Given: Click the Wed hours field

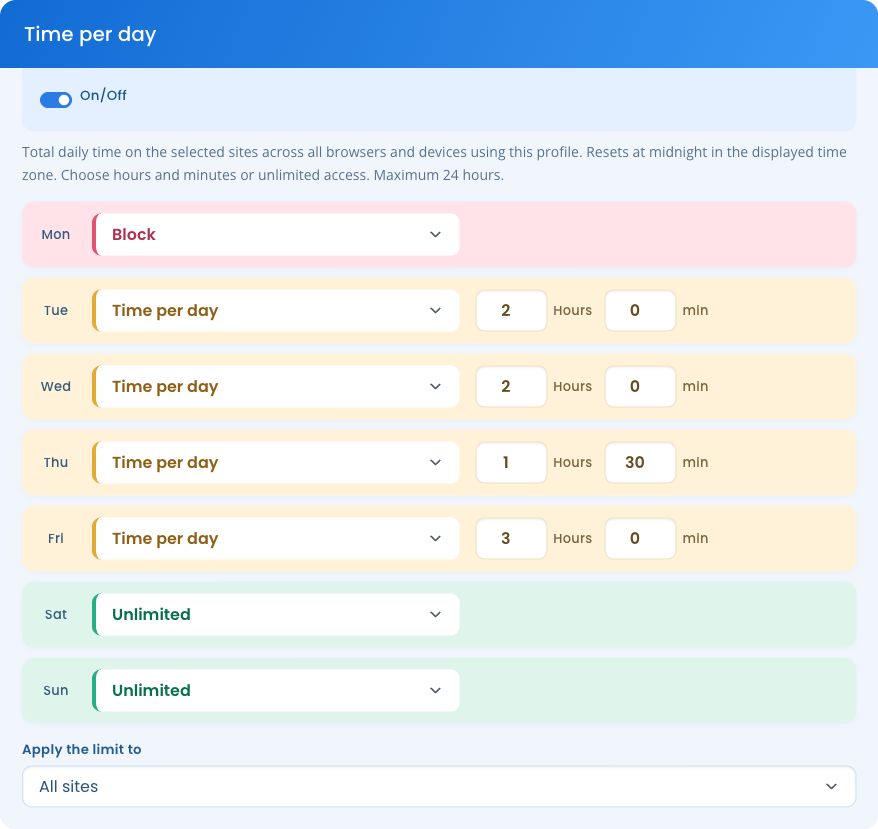Looking at the screenshot, I should [511, 386].
